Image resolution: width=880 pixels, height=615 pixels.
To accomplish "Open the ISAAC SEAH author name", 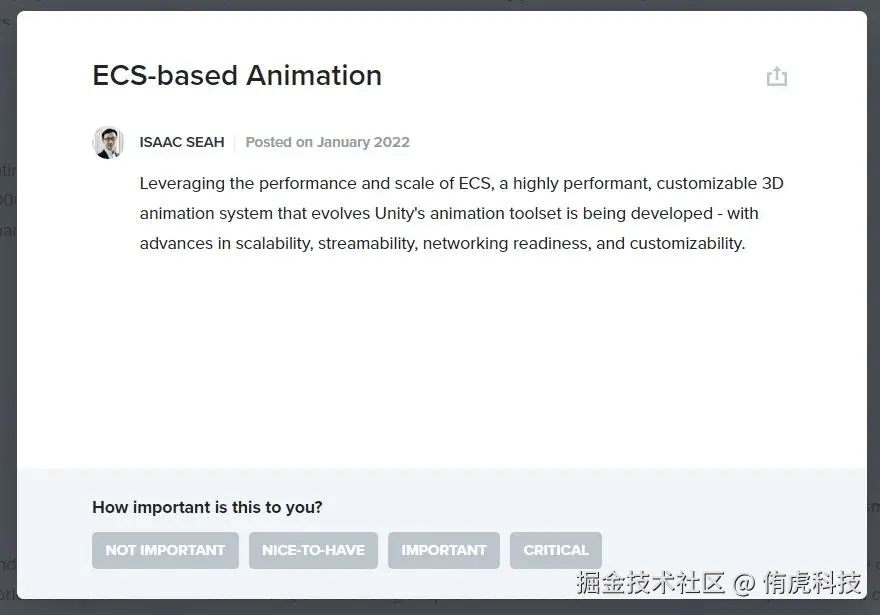I will point(182,142).
